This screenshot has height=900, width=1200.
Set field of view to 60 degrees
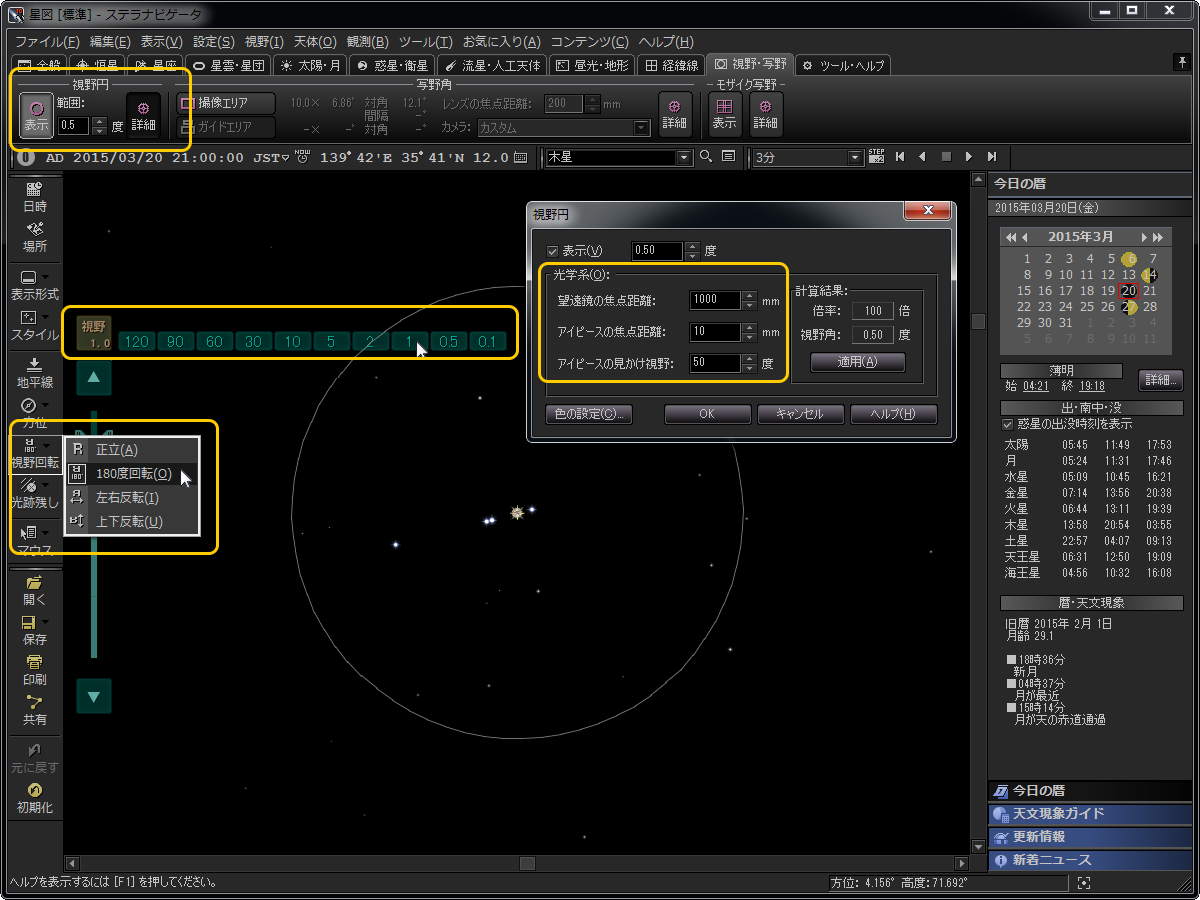click(215, 342)
